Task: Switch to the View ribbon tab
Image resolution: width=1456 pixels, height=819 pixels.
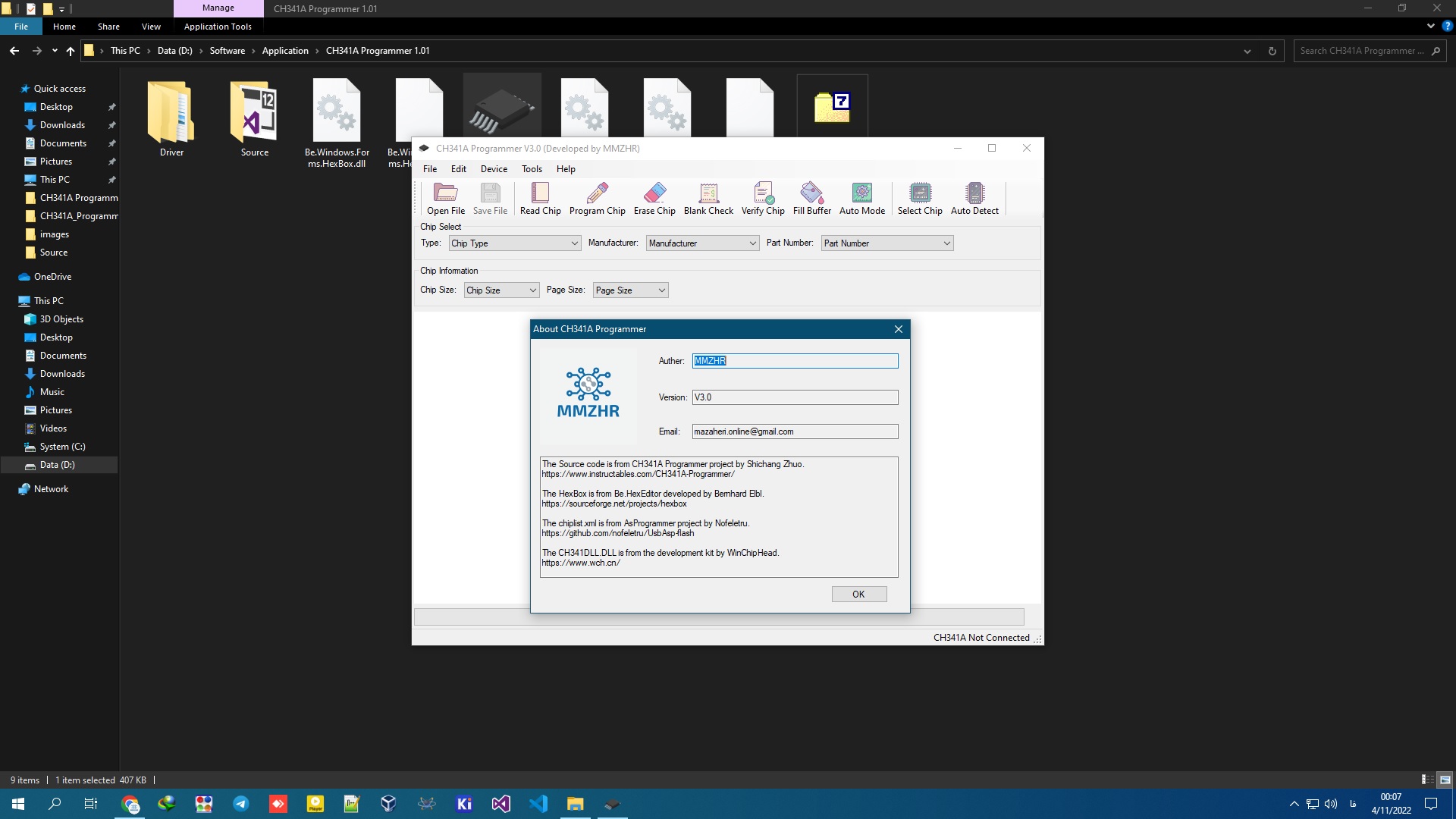Action: tap(151, 27)
